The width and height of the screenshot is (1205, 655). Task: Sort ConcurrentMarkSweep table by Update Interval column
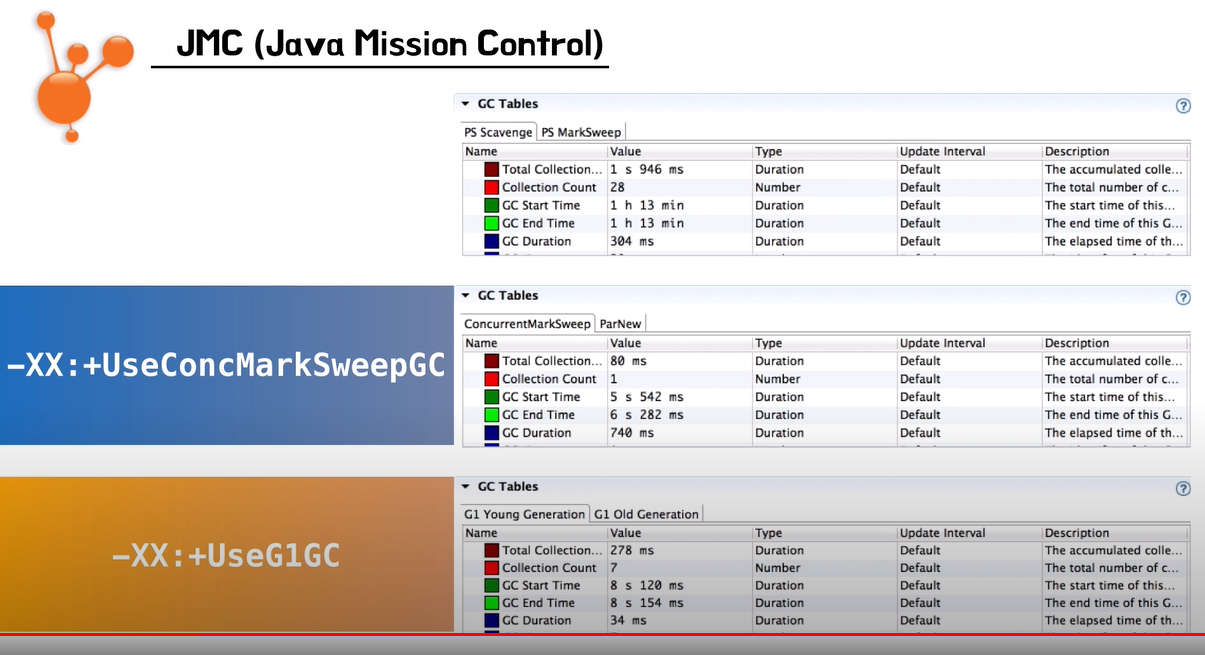[969, 343]
